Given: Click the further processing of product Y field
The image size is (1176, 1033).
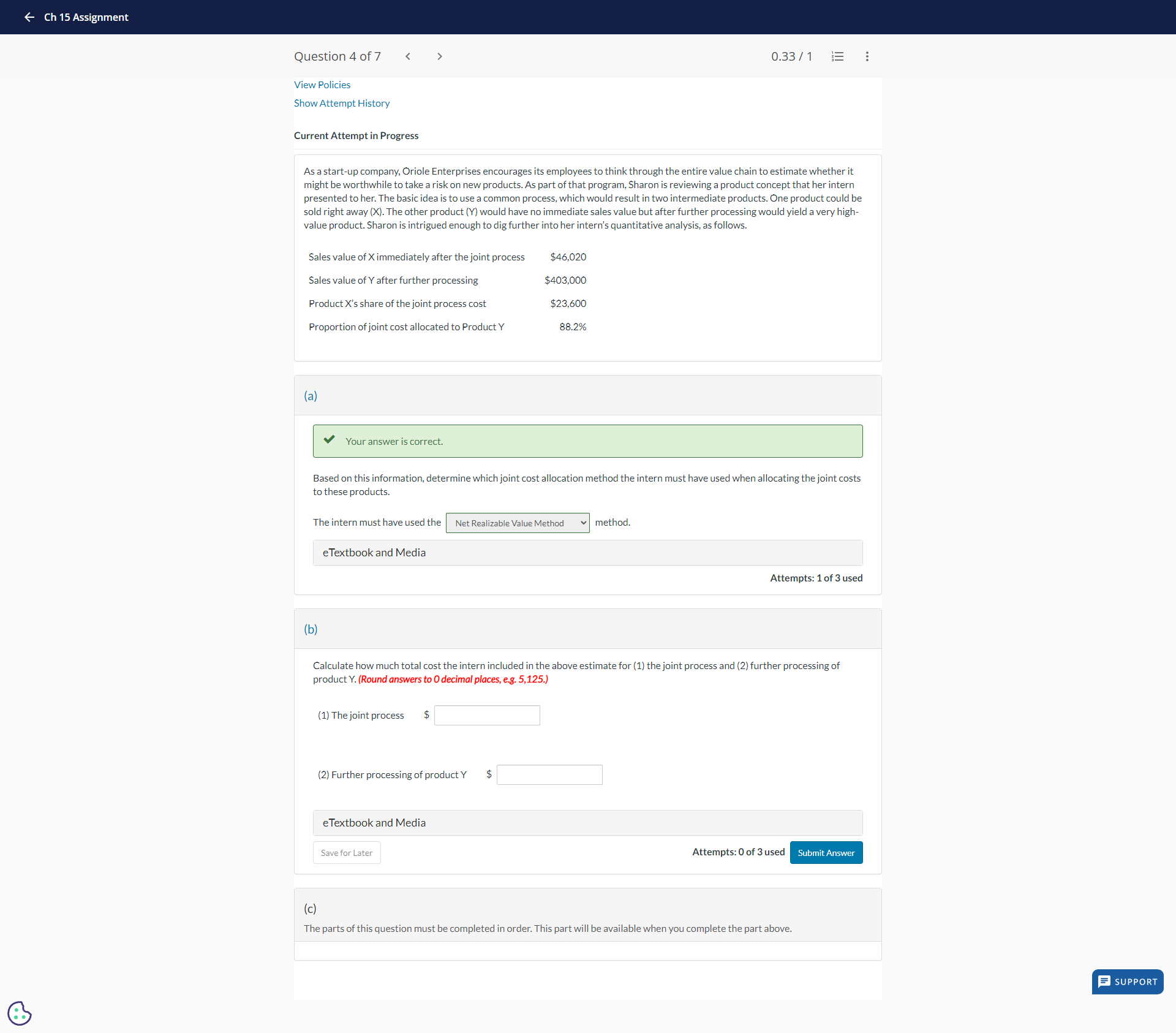Looking at the screenshot, I should 549,774.
